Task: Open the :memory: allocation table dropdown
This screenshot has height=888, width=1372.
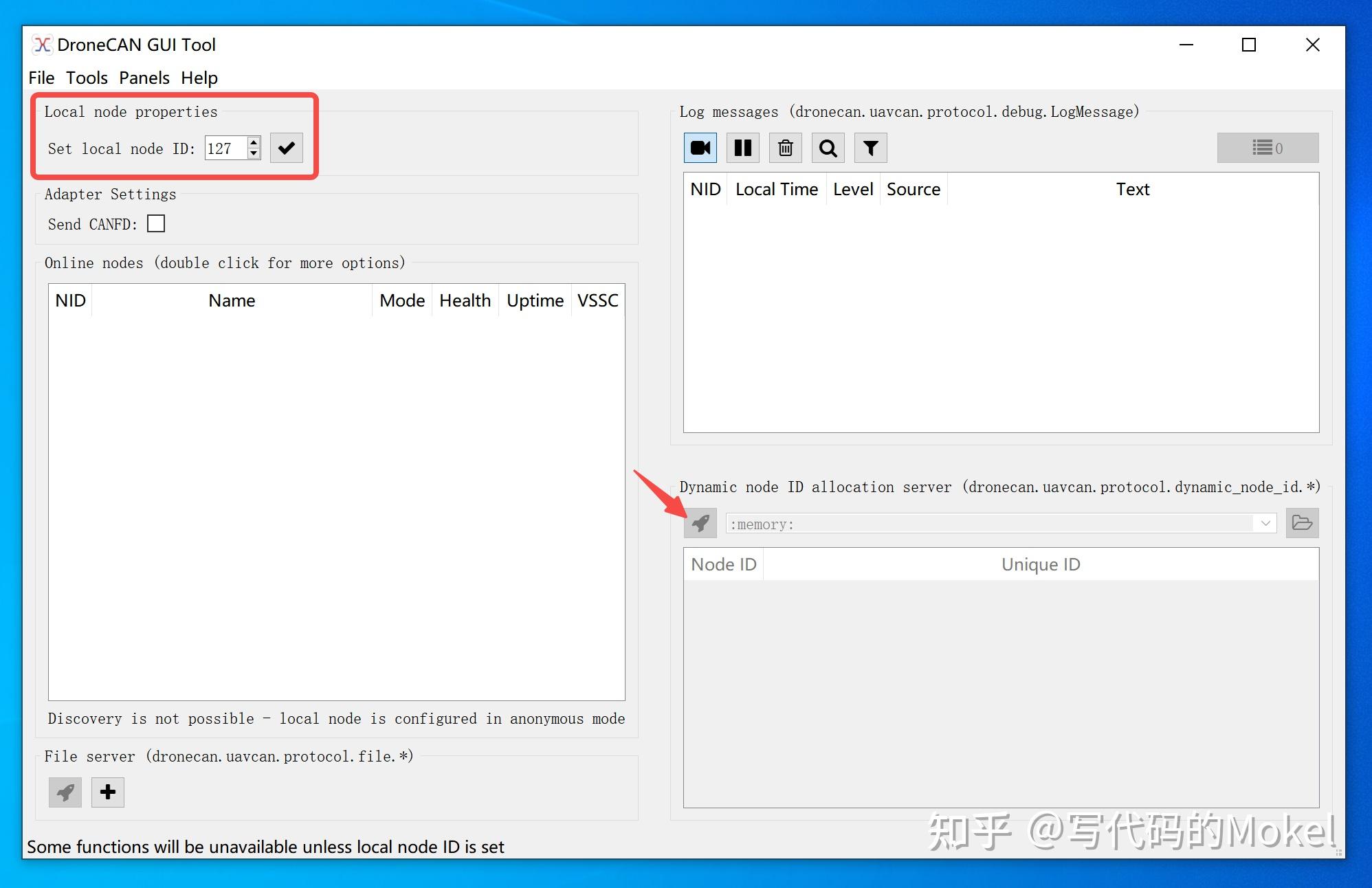Action: click(1265, 523)
